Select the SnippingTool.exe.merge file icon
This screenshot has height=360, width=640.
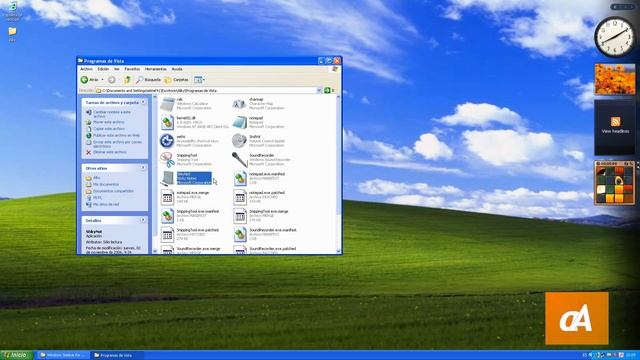pyautogui.click(x=240, y=216)
